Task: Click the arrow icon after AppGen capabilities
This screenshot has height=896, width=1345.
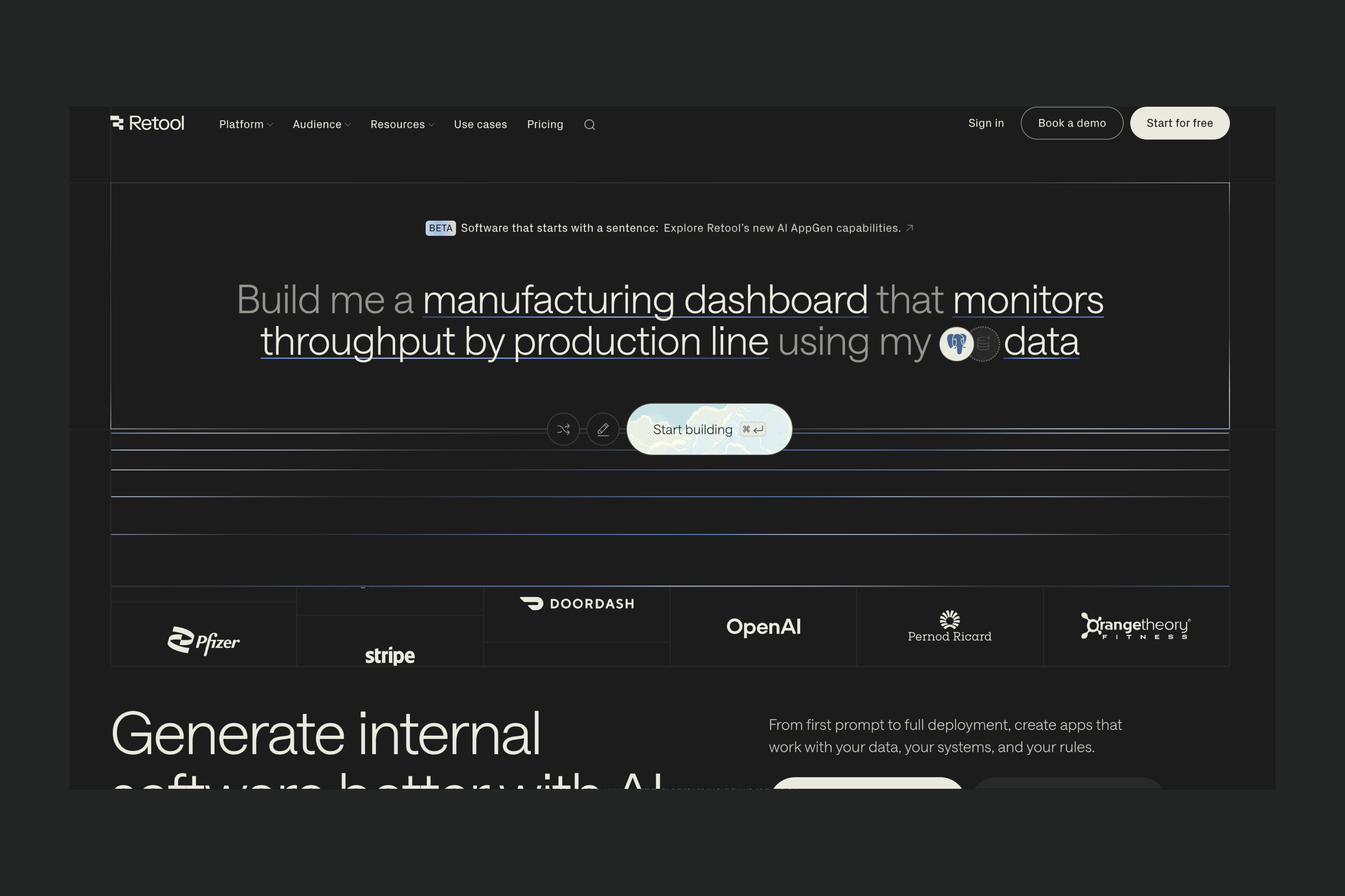Action: 910,228
